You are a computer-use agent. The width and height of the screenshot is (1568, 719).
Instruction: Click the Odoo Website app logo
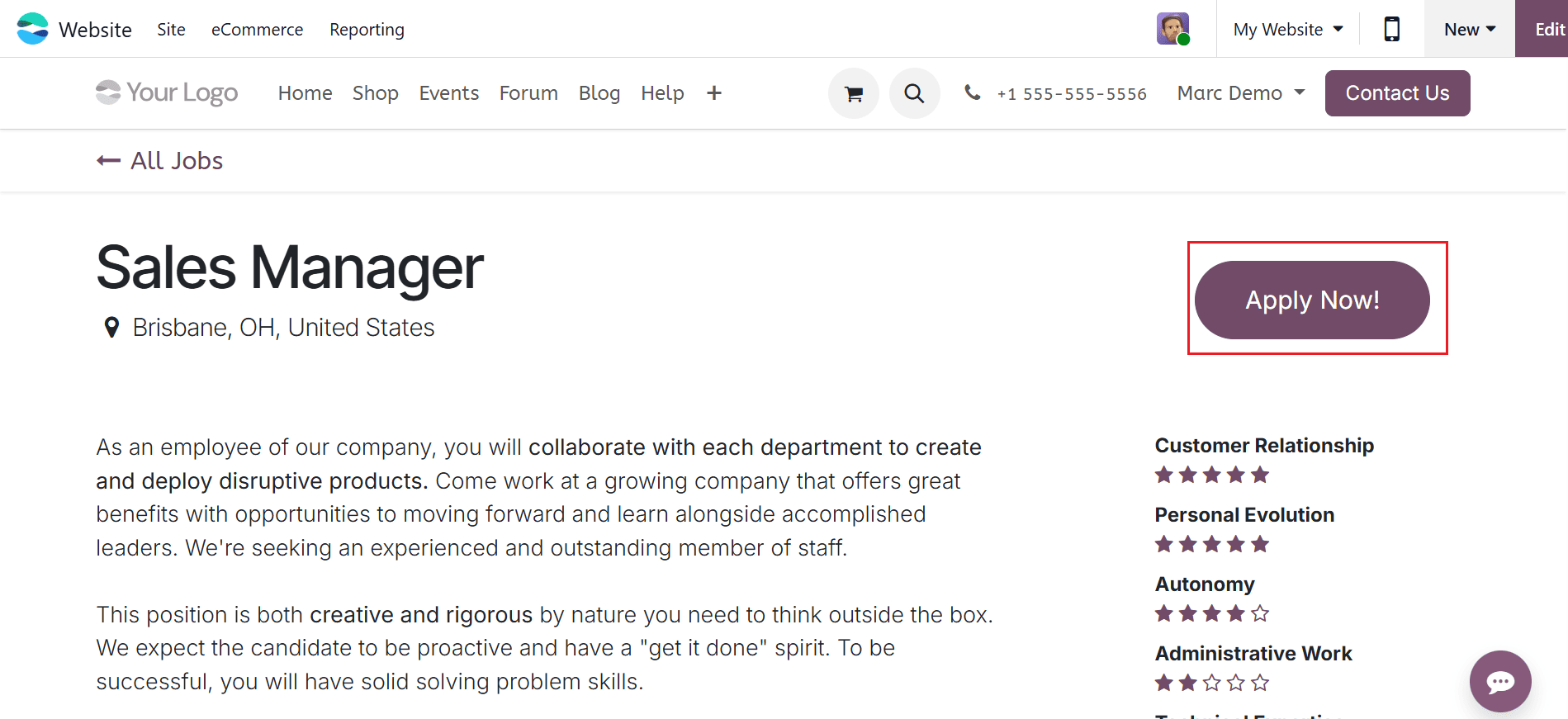pos(33,29)
